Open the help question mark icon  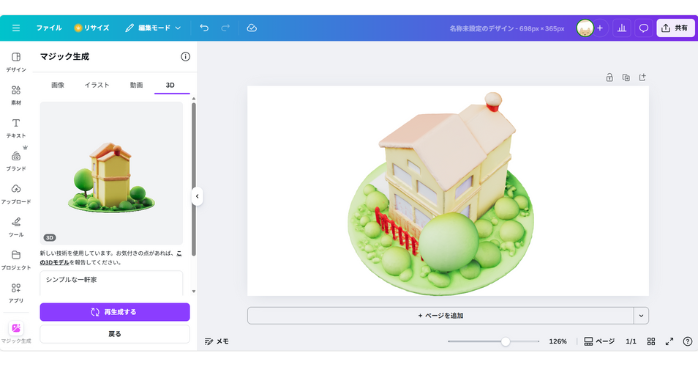point(688,341)
